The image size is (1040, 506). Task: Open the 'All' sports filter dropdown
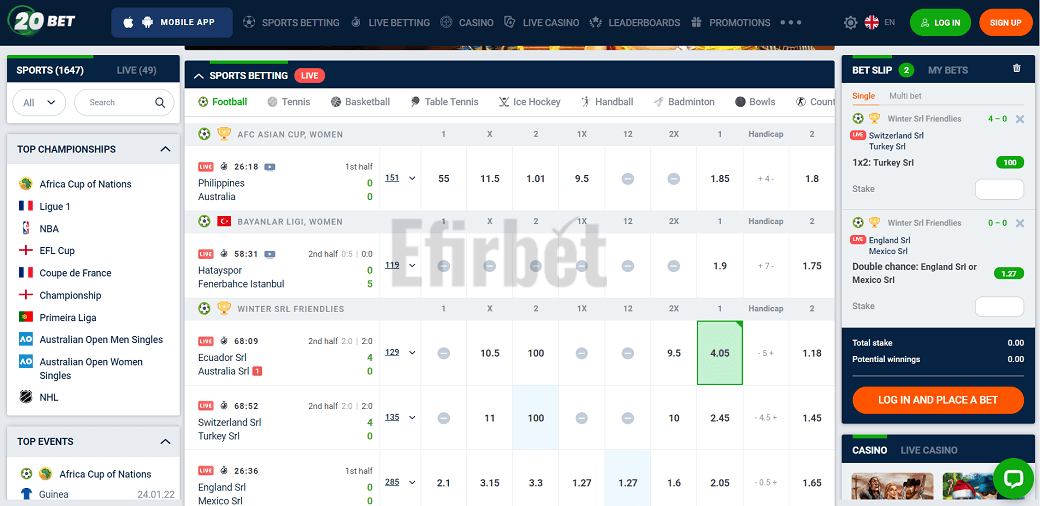[39, 102]
